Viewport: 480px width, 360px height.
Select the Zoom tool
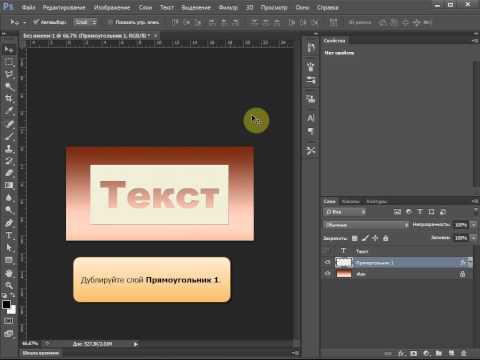click(9, 285)
